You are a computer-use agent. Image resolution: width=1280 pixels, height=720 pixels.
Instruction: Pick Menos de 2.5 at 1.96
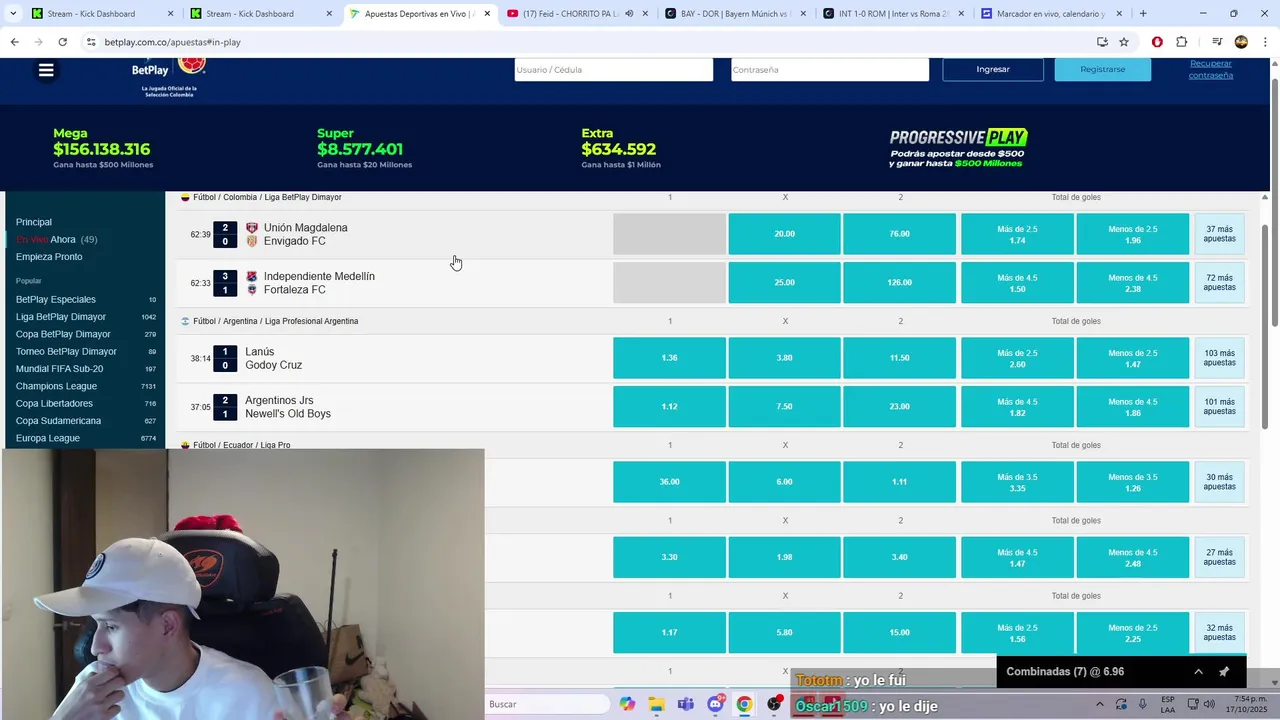pyautogui.click(x=1132, y=234)
